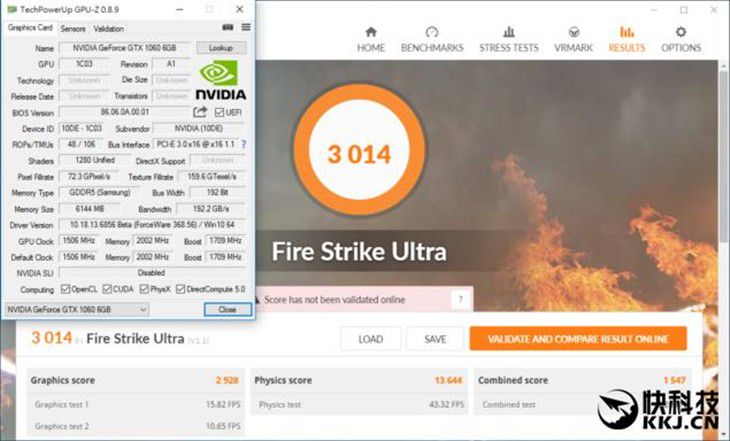
Task: Open the VRMARK section
Action: click(574, 40)
